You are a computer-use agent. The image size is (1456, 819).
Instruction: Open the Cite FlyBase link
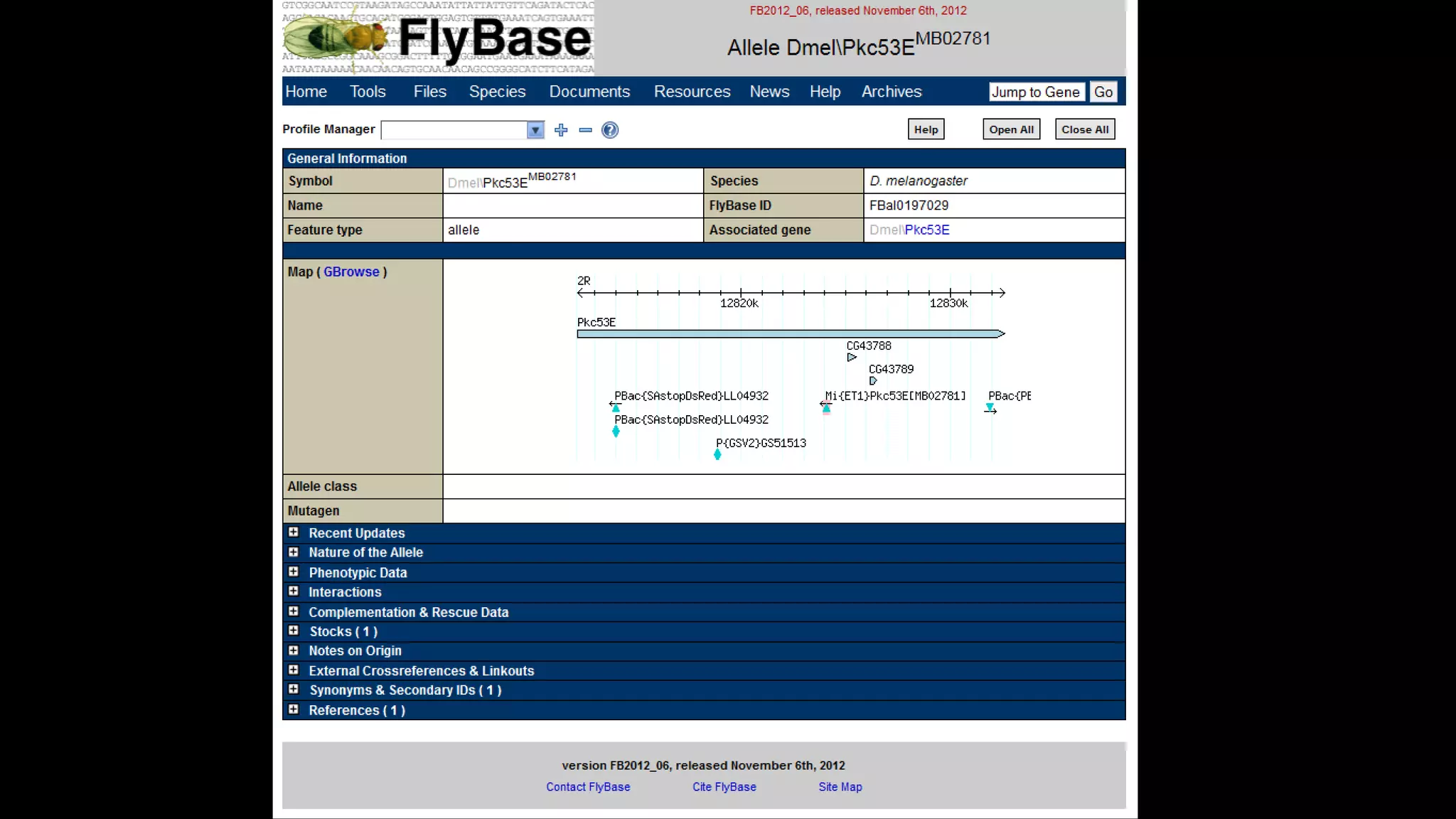tap(724, 787)
